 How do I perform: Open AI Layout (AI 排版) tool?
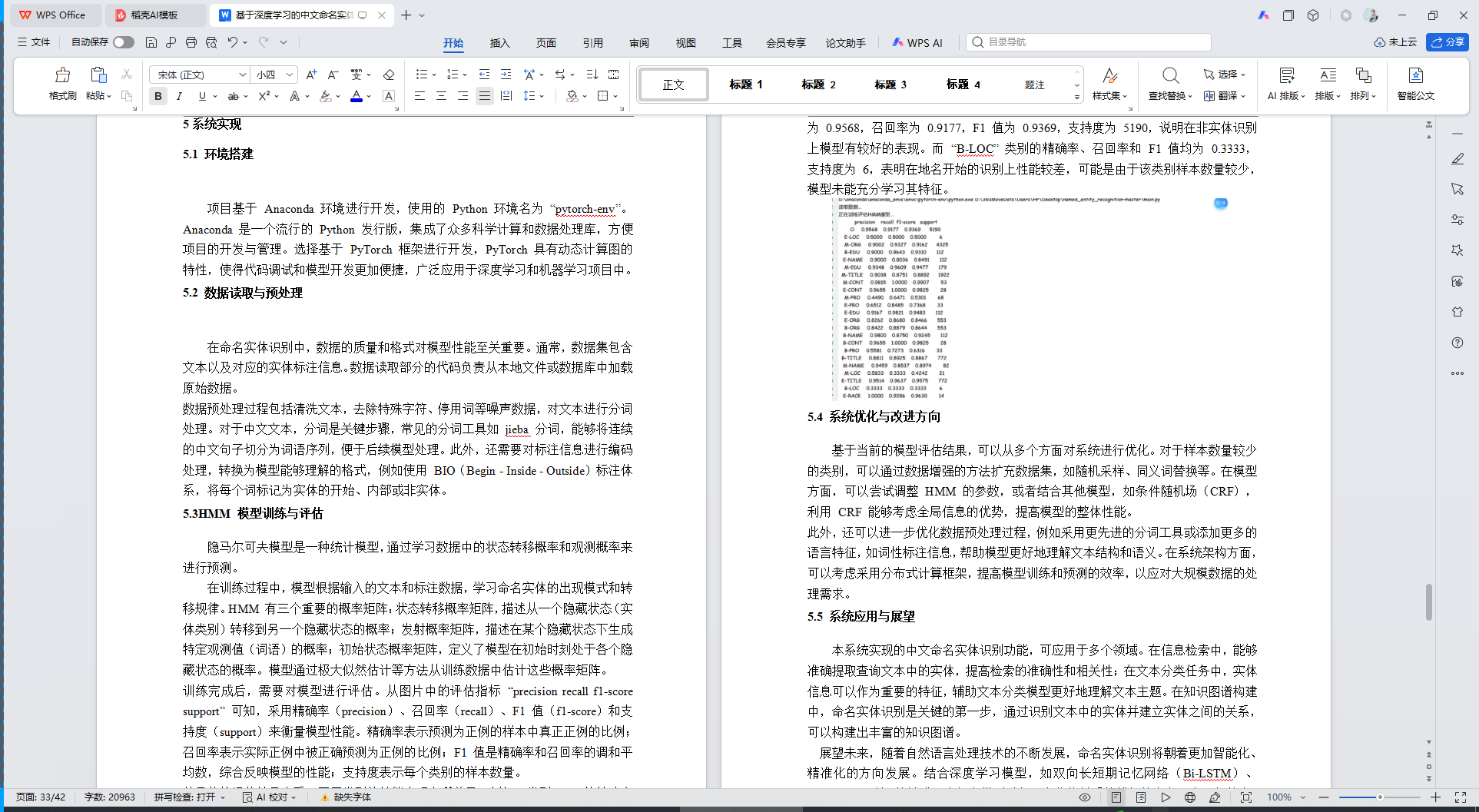tap(1286, 84)
